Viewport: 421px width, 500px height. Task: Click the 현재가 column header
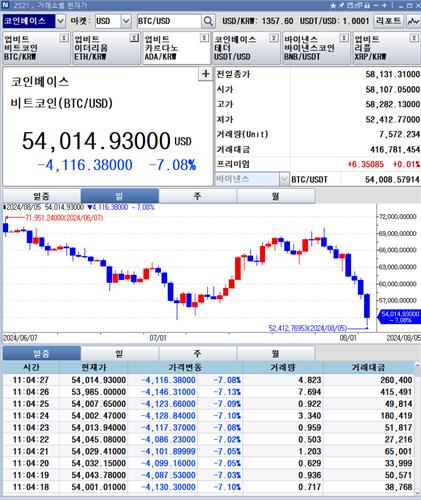(x=94, y=367)
